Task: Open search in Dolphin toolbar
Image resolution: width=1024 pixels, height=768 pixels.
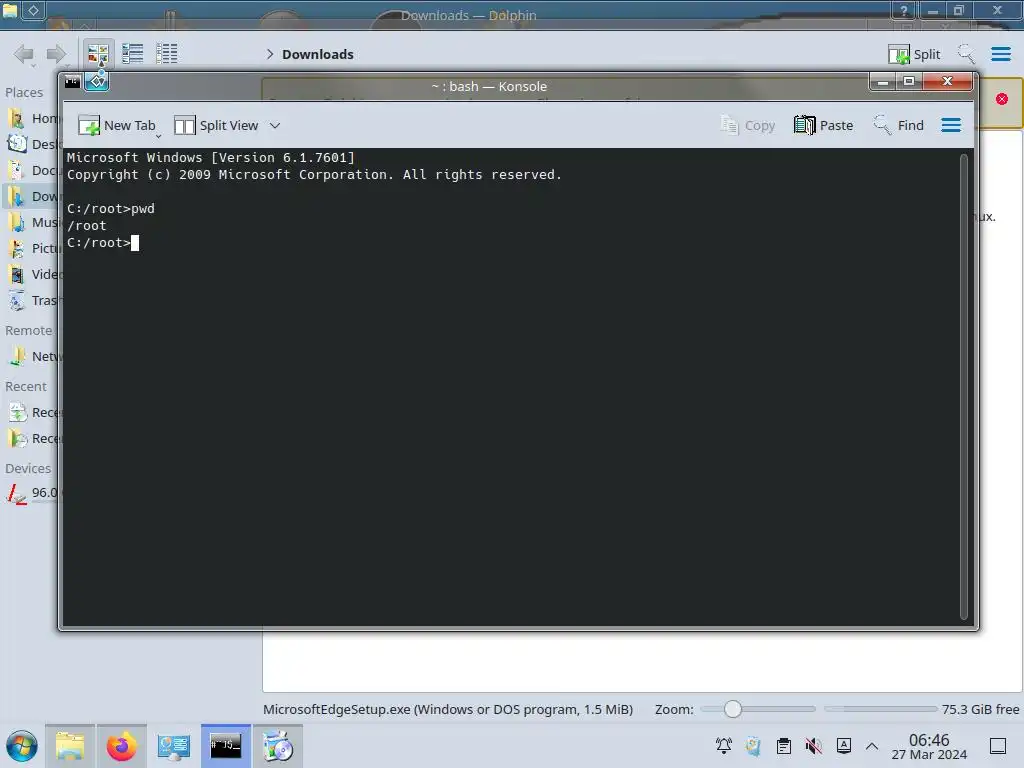Action: (966, 54)
